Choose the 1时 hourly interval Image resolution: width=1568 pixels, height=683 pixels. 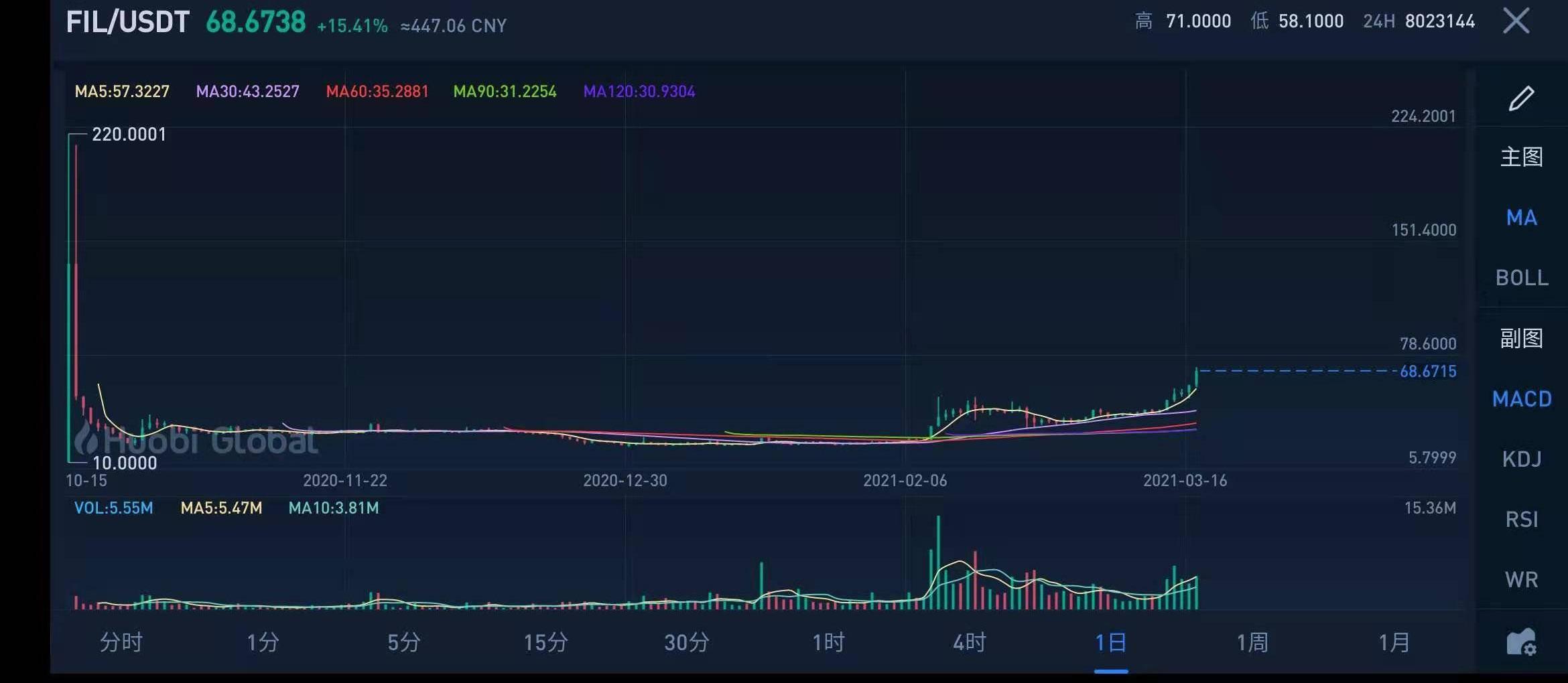click(828, 643)
